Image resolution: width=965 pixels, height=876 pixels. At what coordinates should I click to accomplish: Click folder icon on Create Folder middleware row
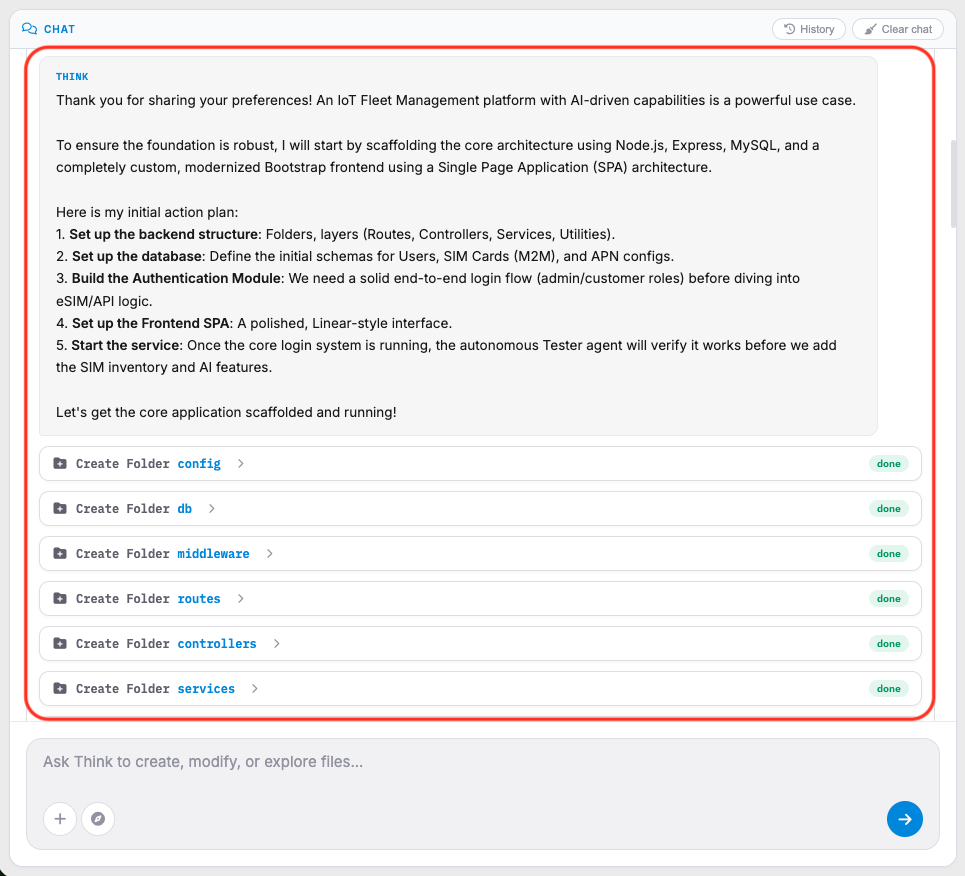(60, 553)
